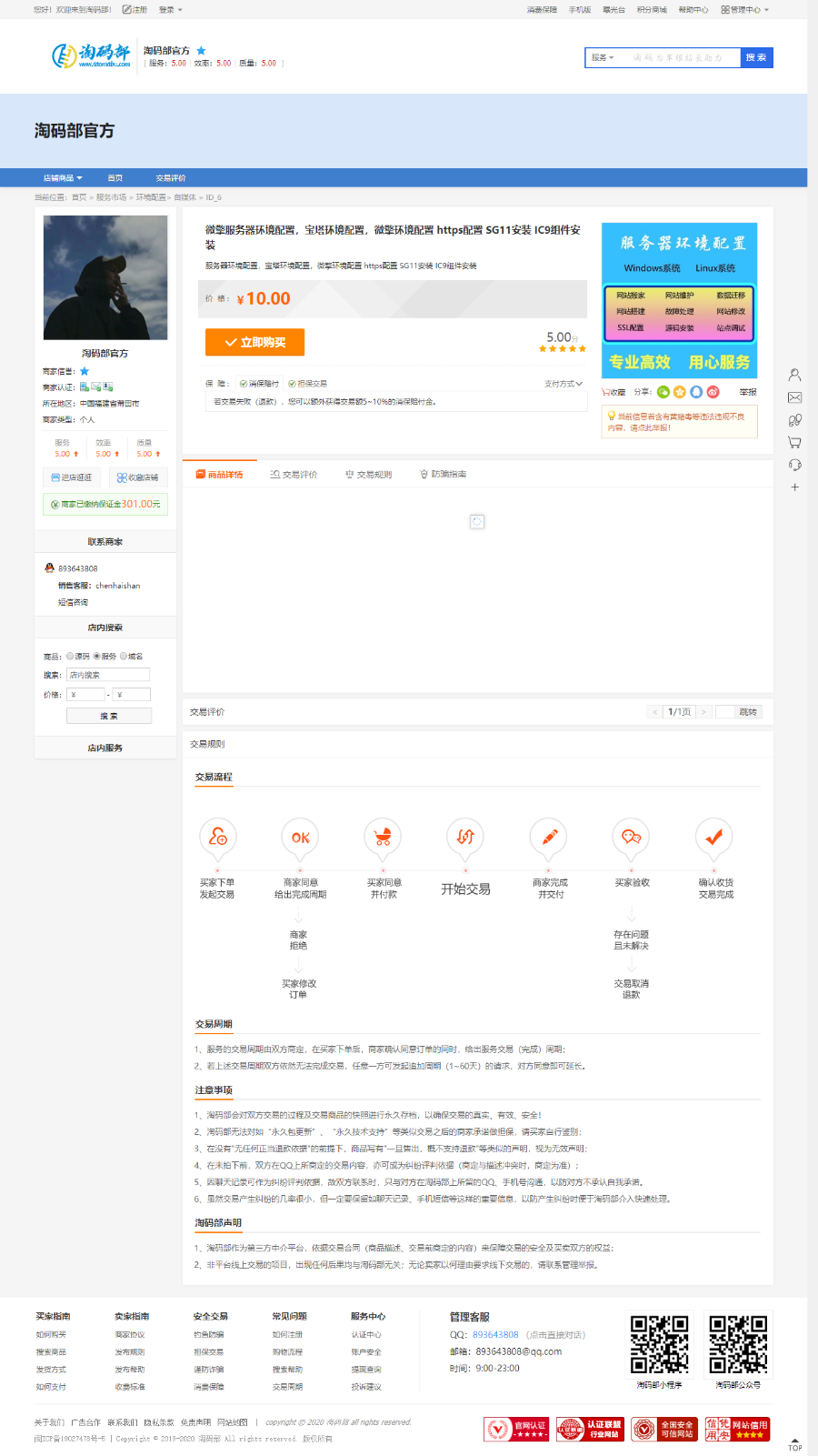Open headset customer service icon in sidebar
Viewport: 818px width, 1456px height.
[794, 465]
